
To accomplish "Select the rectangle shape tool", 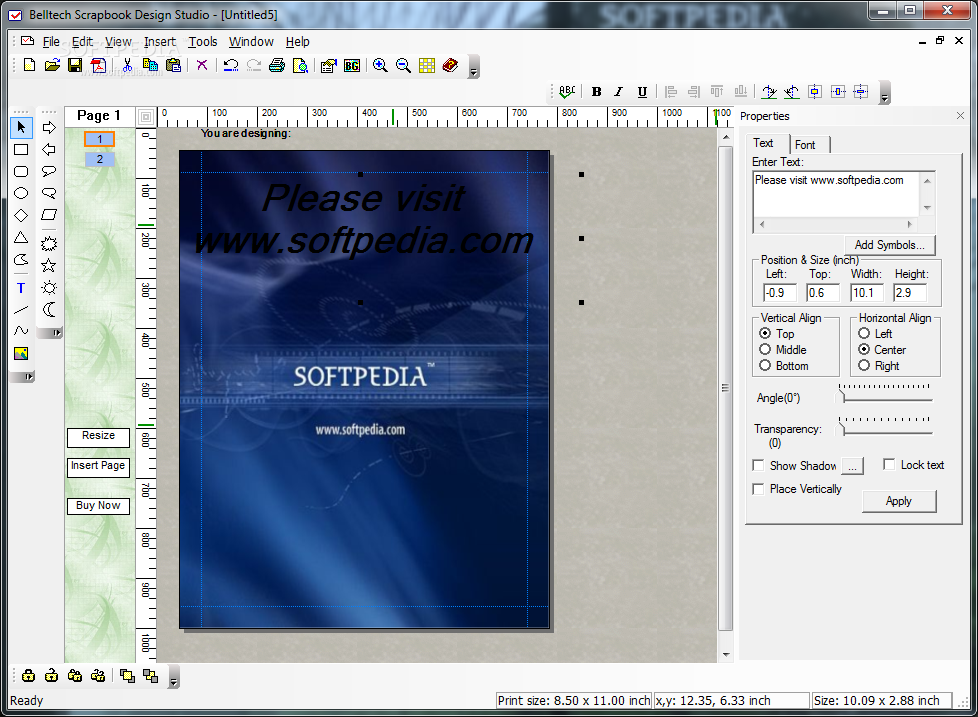I will point(21,150).
